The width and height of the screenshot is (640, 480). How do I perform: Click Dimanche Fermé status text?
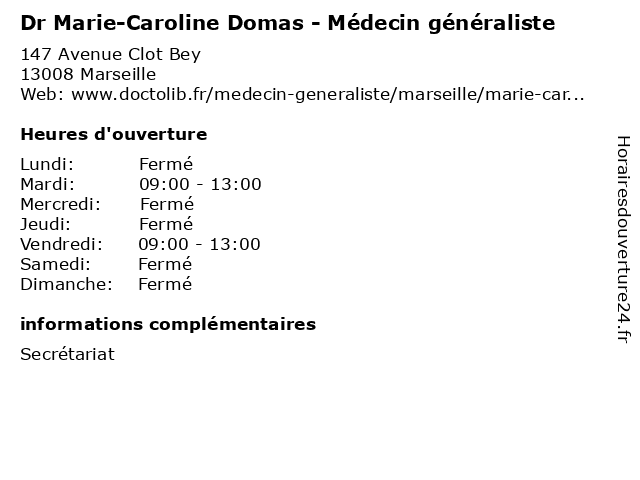point(165,284)
